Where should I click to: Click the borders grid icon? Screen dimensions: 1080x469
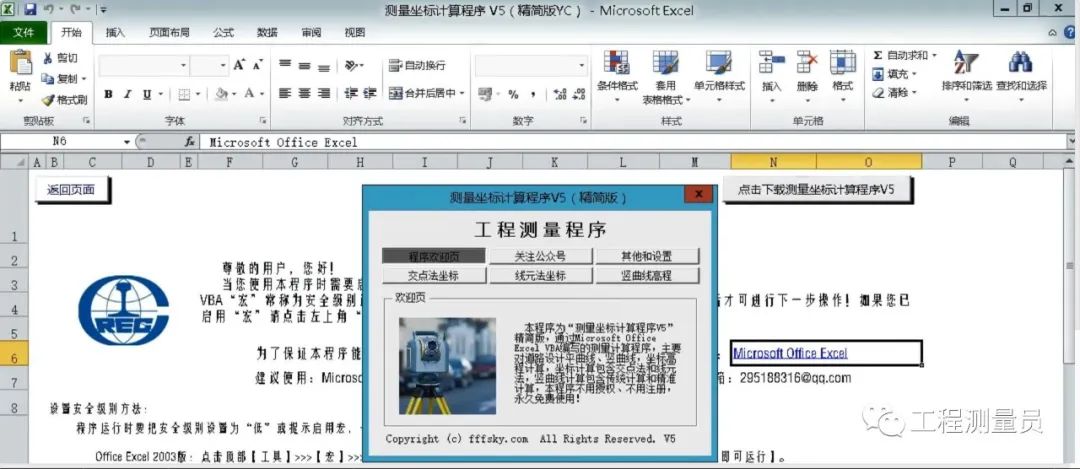184,94
